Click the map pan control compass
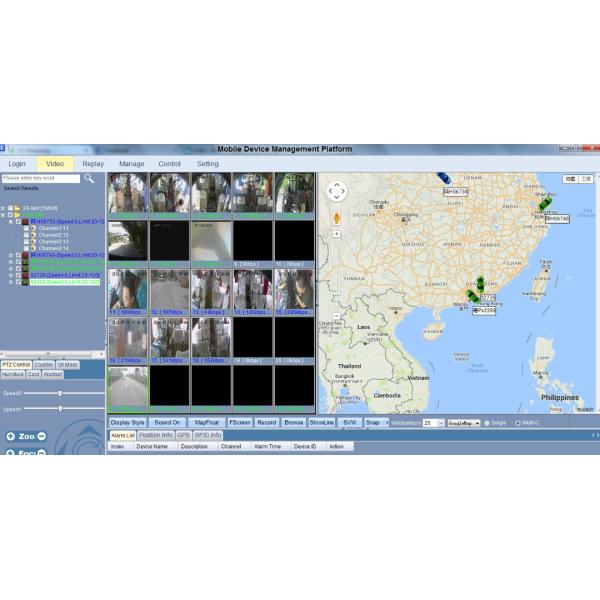The width and height of the screenshot is (600, 600). click(337, 191)
